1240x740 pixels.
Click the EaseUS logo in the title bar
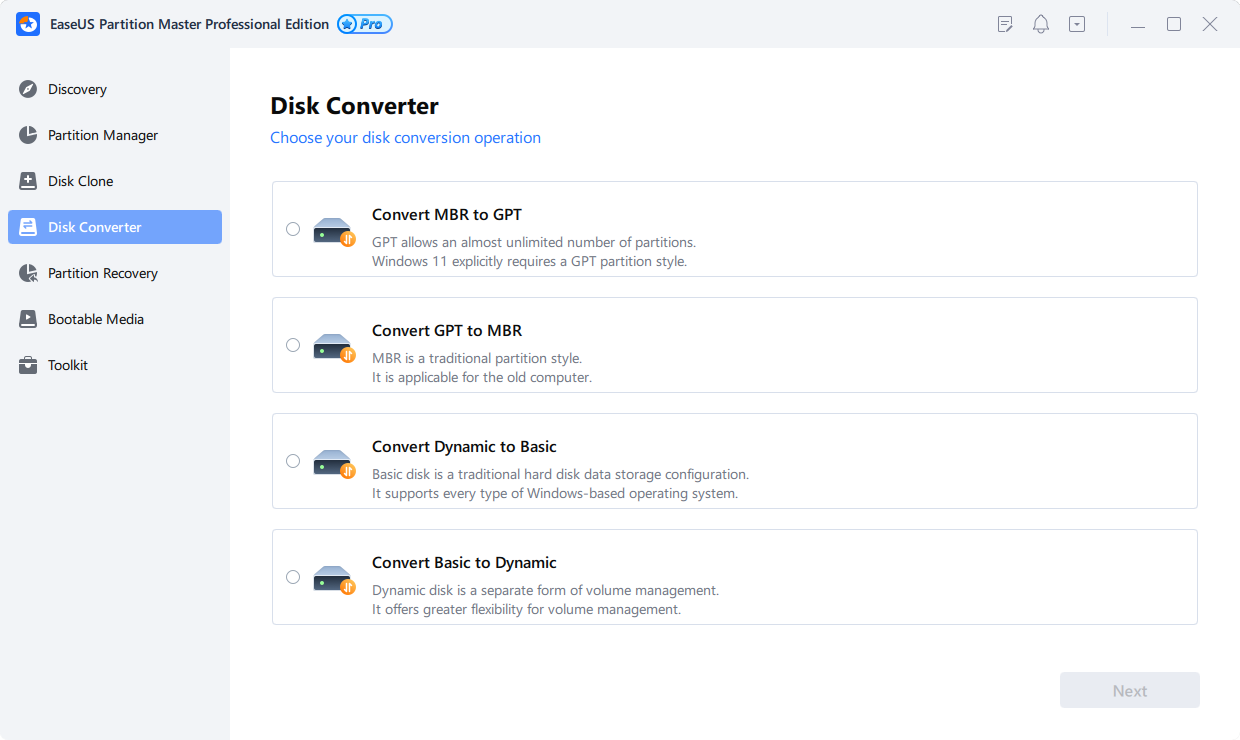pos(27,23)
